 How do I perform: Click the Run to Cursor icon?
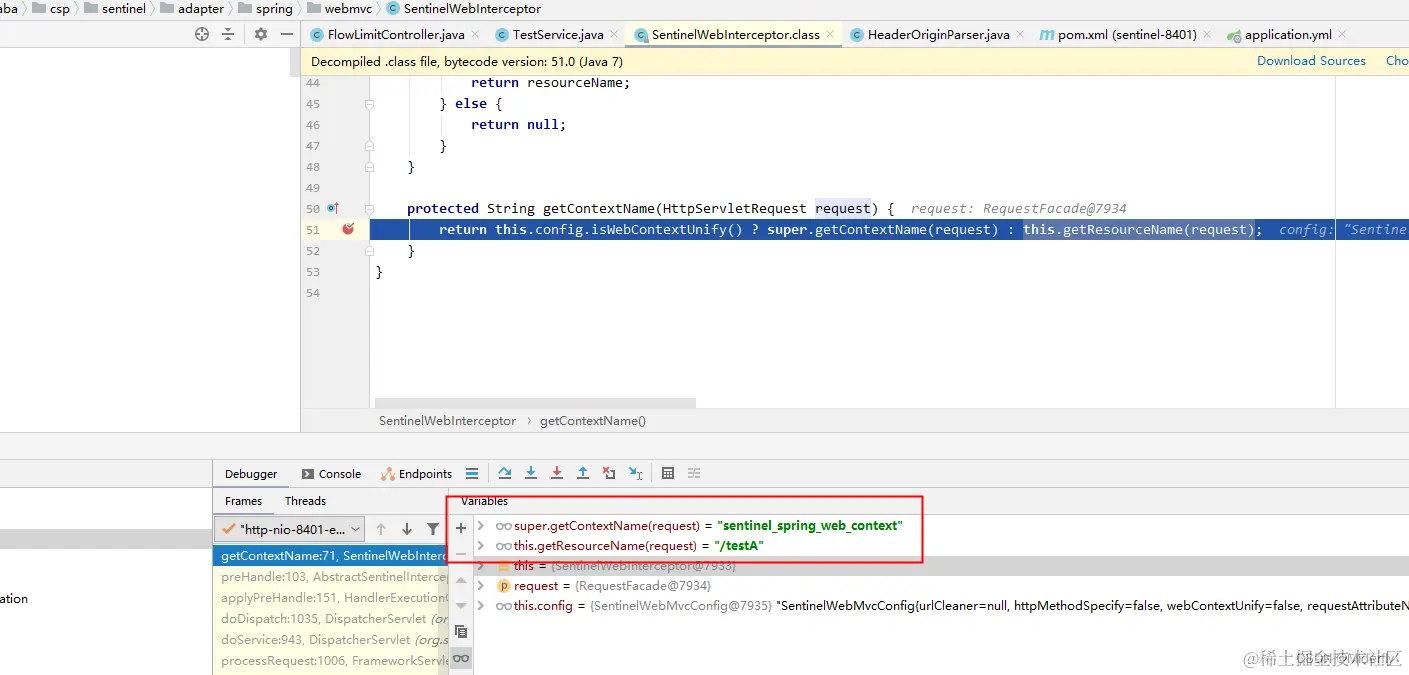(635, 474)
